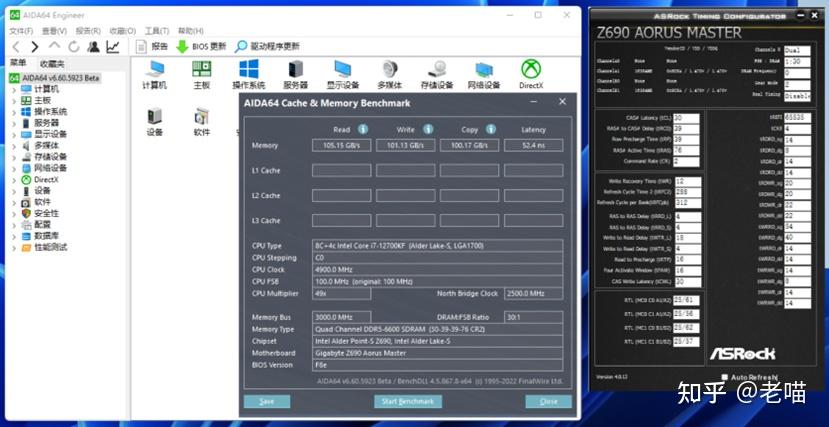Minimize the ASRock Timing Configurator window
829x427 pixels.
pos(802,16)
